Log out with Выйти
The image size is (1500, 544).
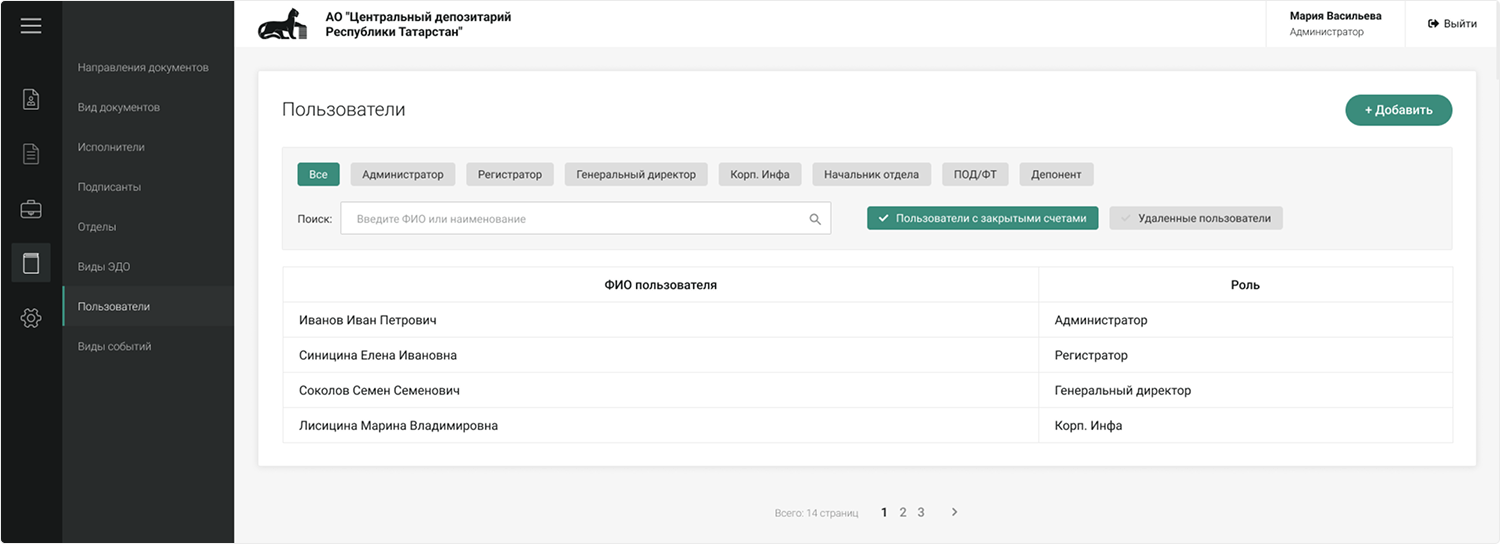click(x=1451, y=24)
